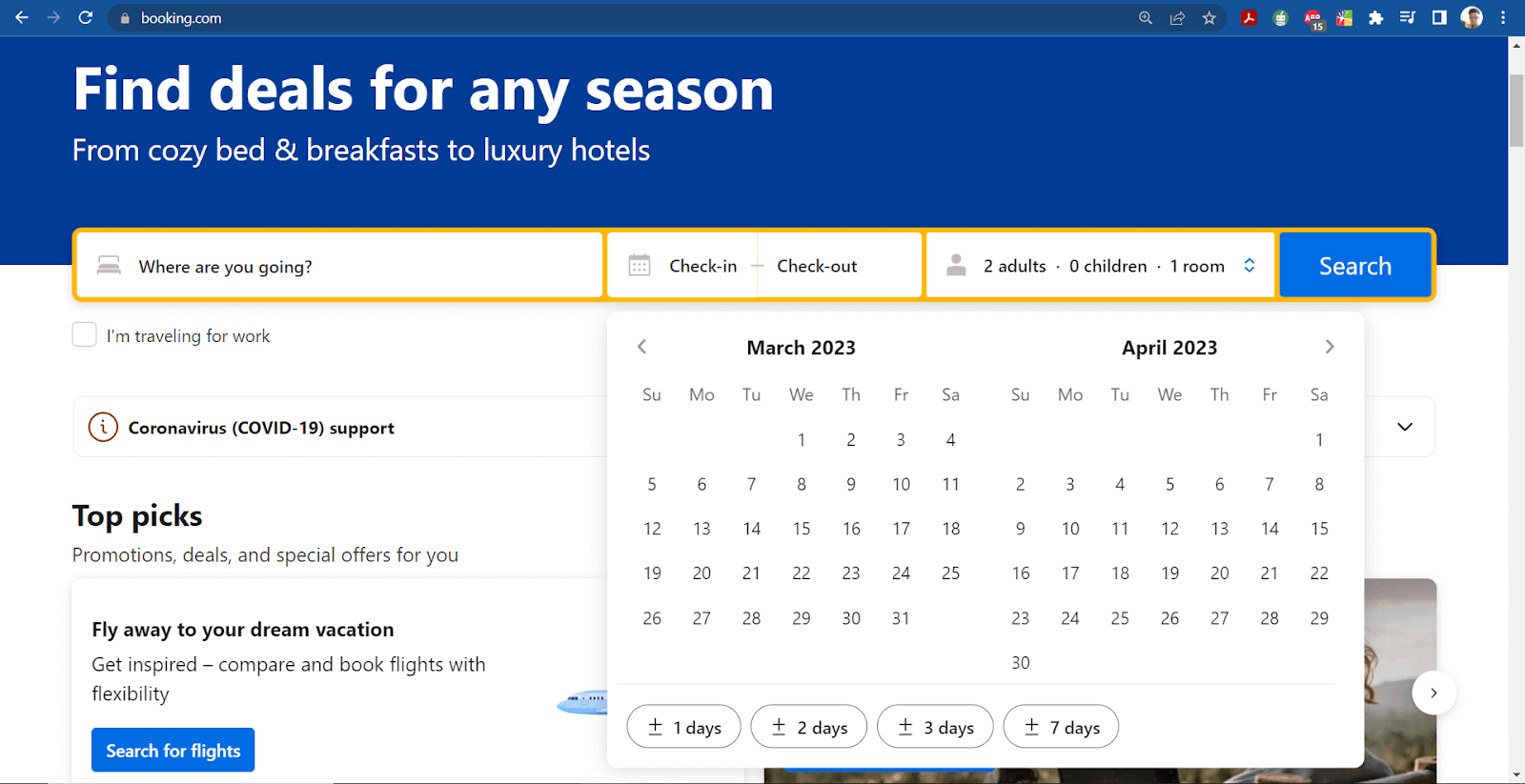Expand the Coronavirus (COVID-19) support section

click(x=1404, y=427)
